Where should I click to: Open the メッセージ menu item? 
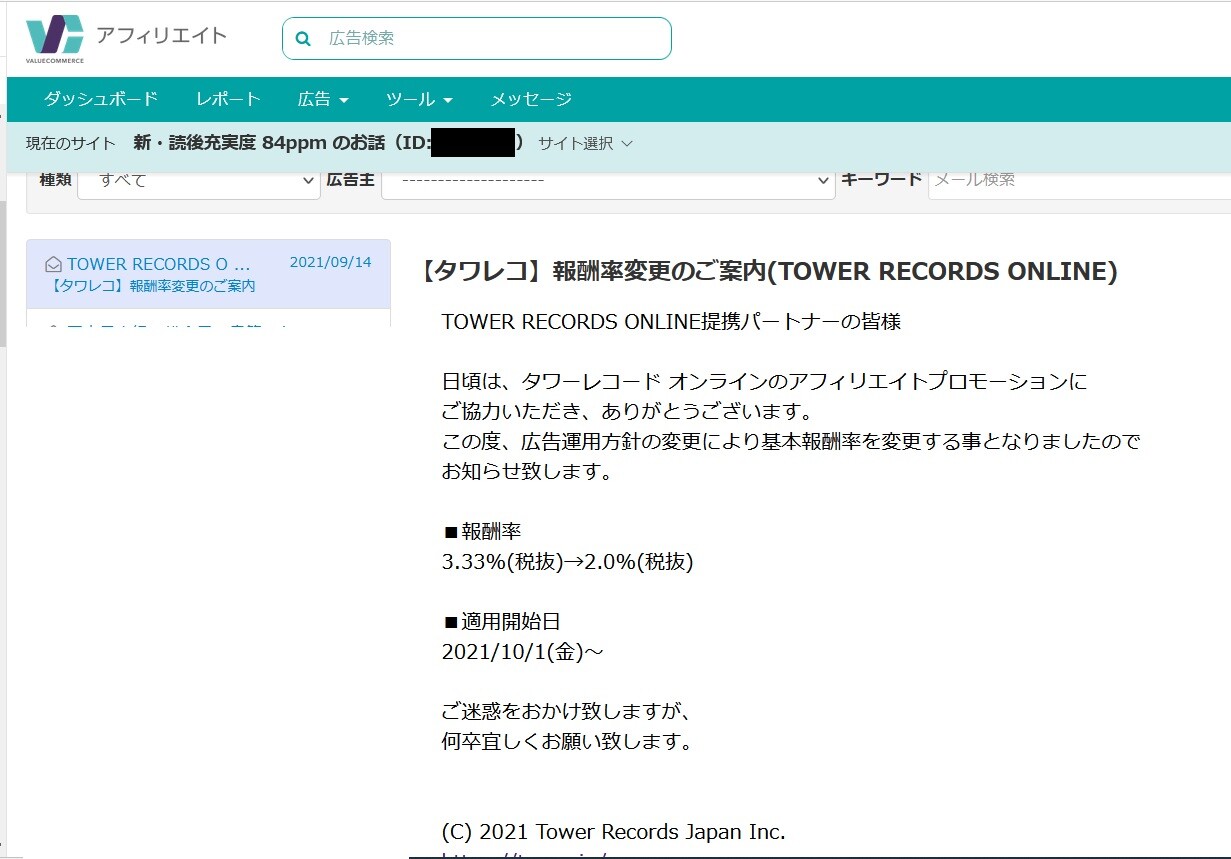tap(531, 99)
